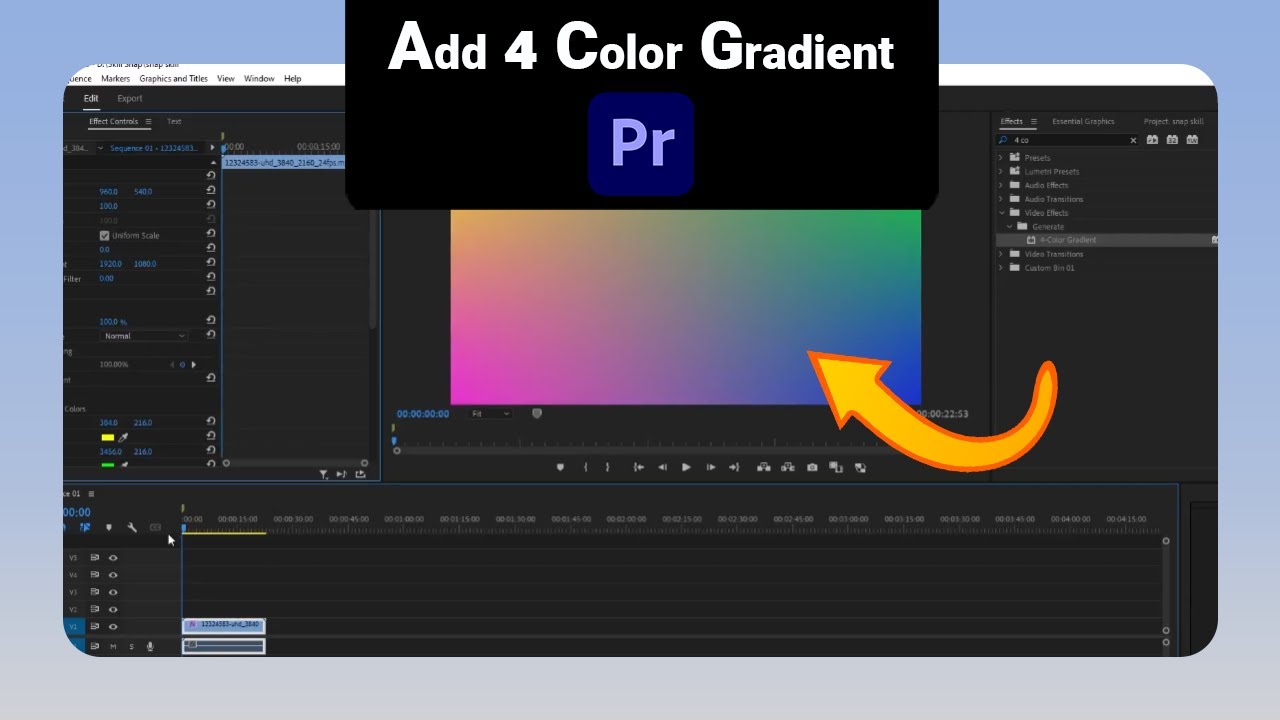
Task: Expand Custom Bin 01 folder
Action: point(1001,268)
